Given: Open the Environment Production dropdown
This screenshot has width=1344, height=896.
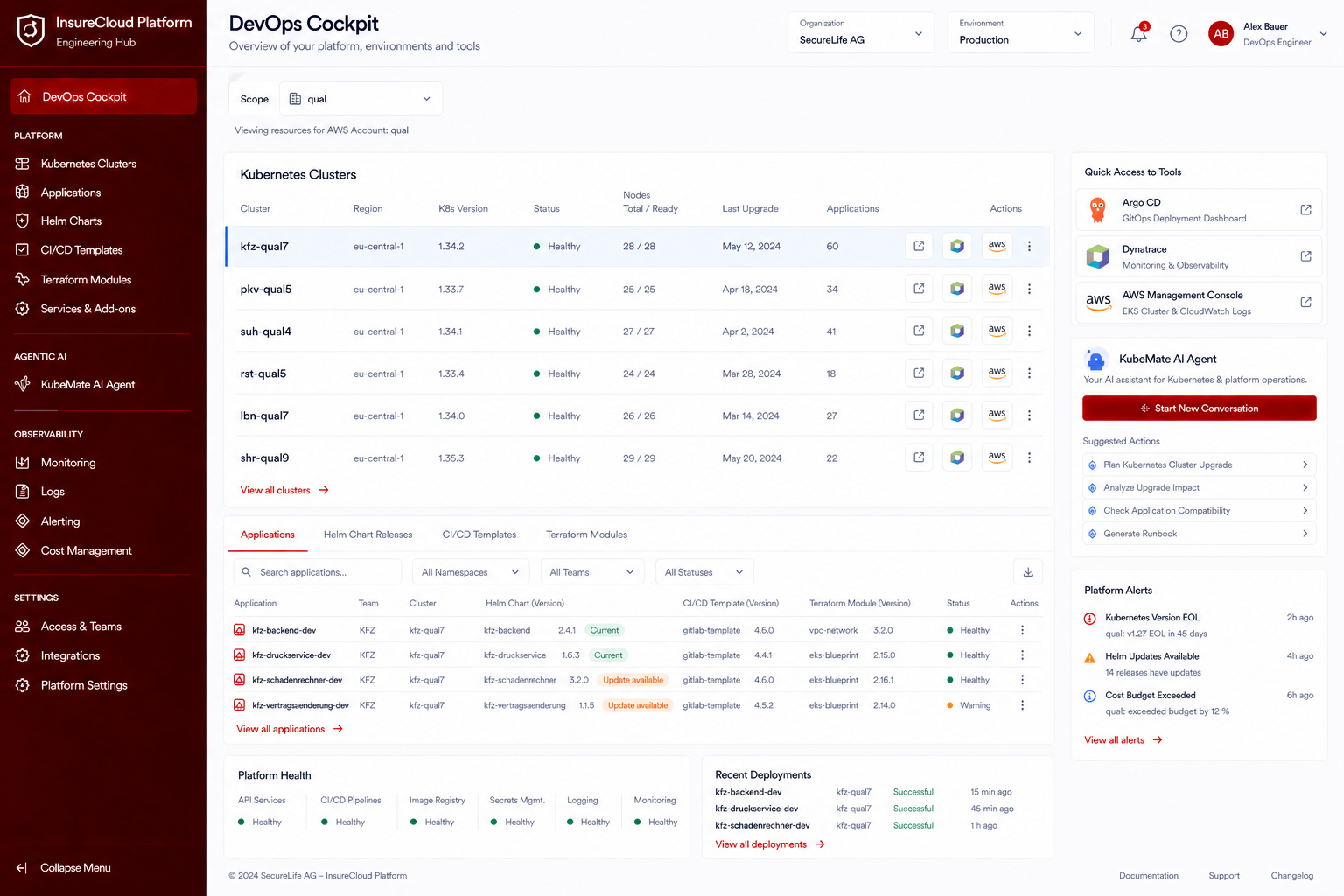Looking at the screenshot, I should [1020, 32].
